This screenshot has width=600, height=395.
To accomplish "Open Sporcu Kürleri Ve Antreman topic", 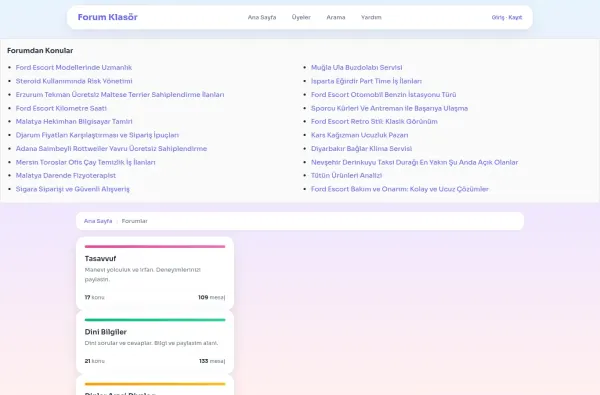I will pyautogui.click(x=390, y=108).
